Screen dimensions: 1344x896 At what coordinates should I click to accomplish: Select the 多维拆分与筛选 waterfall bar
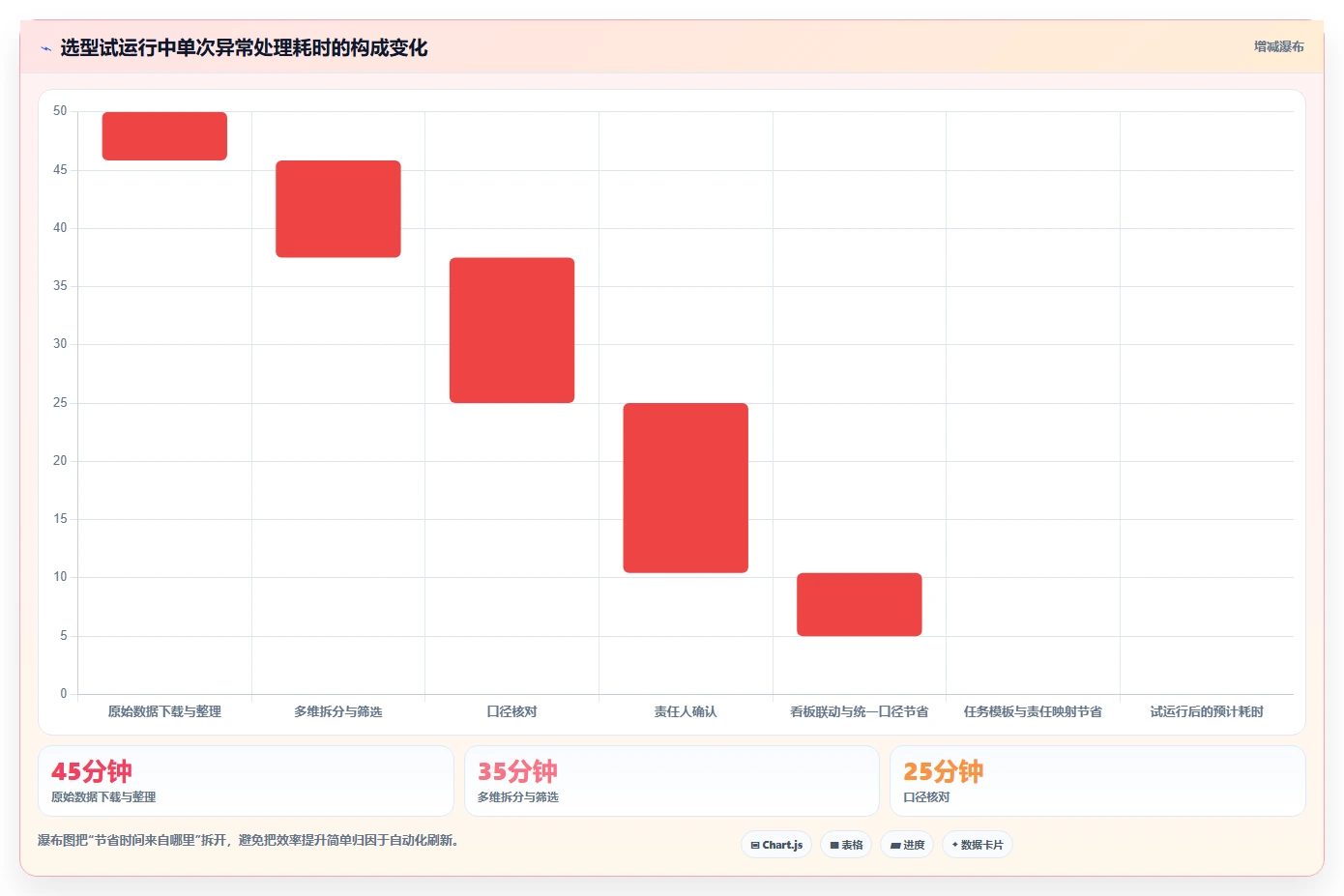(338, 209)
